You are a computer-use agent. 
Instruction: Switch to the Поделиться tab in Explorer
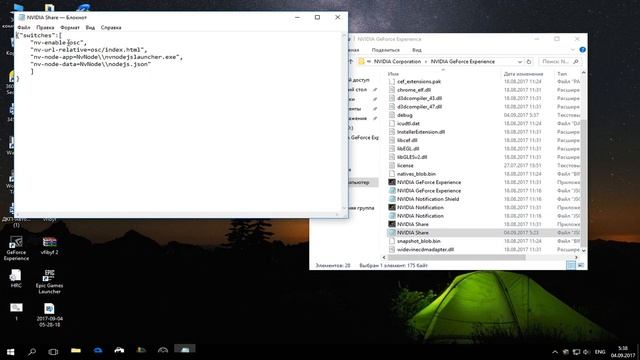tap(386, 50)
